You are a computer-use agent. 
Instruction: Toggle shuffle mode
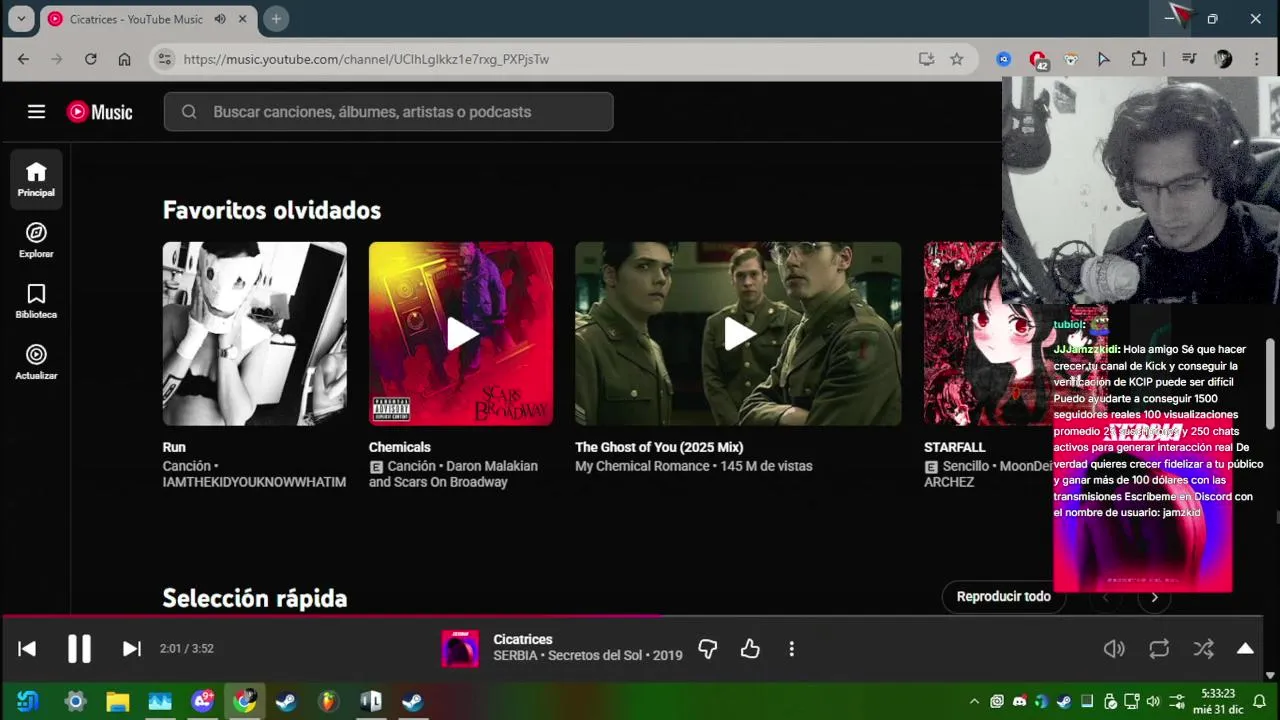tap(1203, 649)
